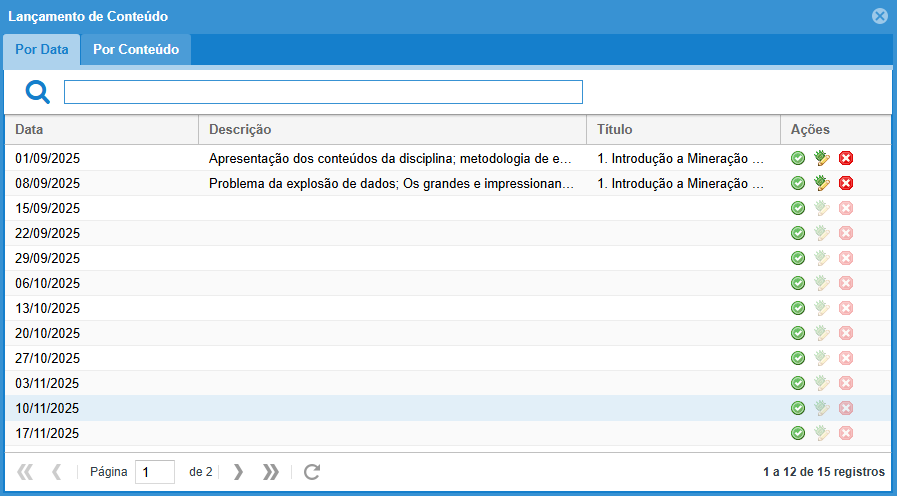
Task: Focus the search text field
Action: point(323,93)
